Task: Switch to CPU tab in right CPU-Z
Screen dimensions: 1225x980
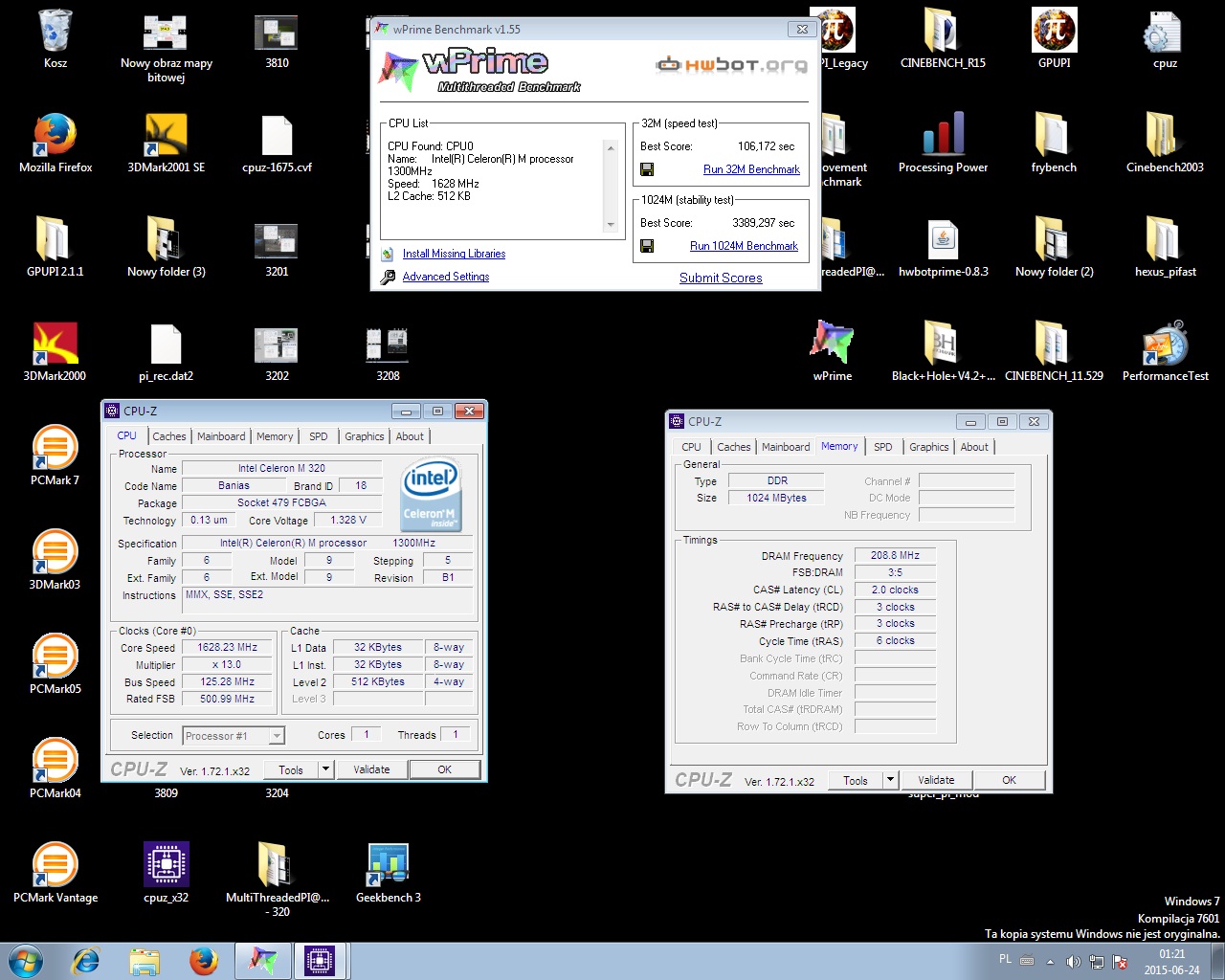Action: pyautogui.click(x=691, y=447)
